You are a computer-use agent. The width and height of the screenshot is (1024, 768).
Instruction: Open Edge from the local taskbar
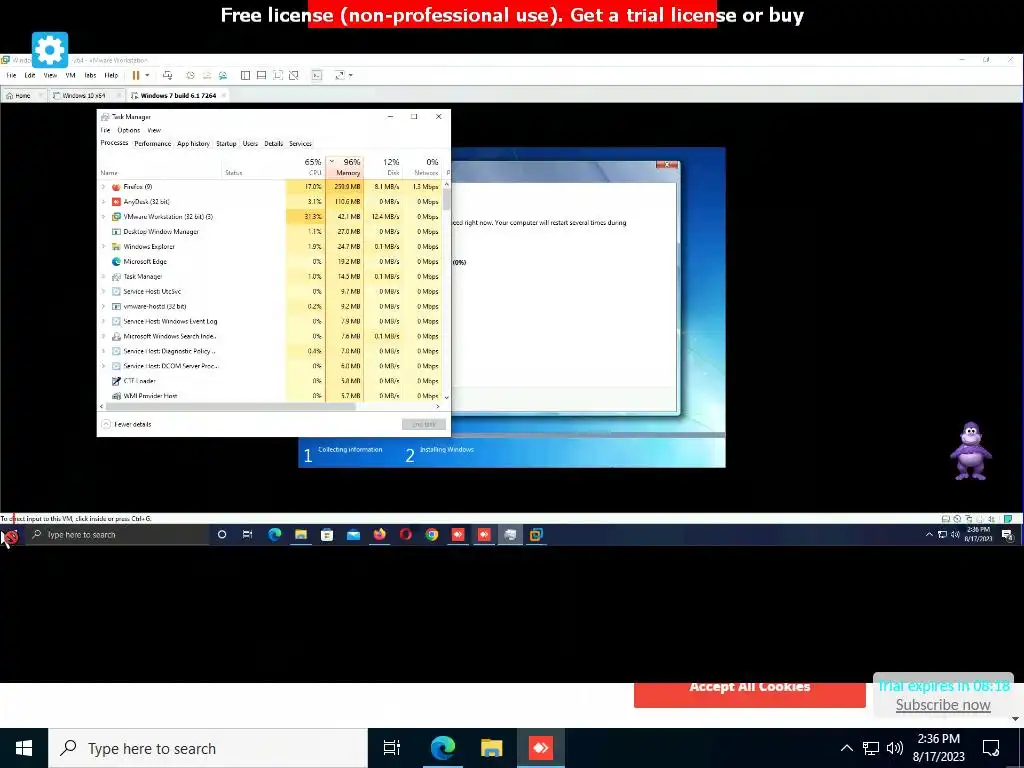coord(443,748)
